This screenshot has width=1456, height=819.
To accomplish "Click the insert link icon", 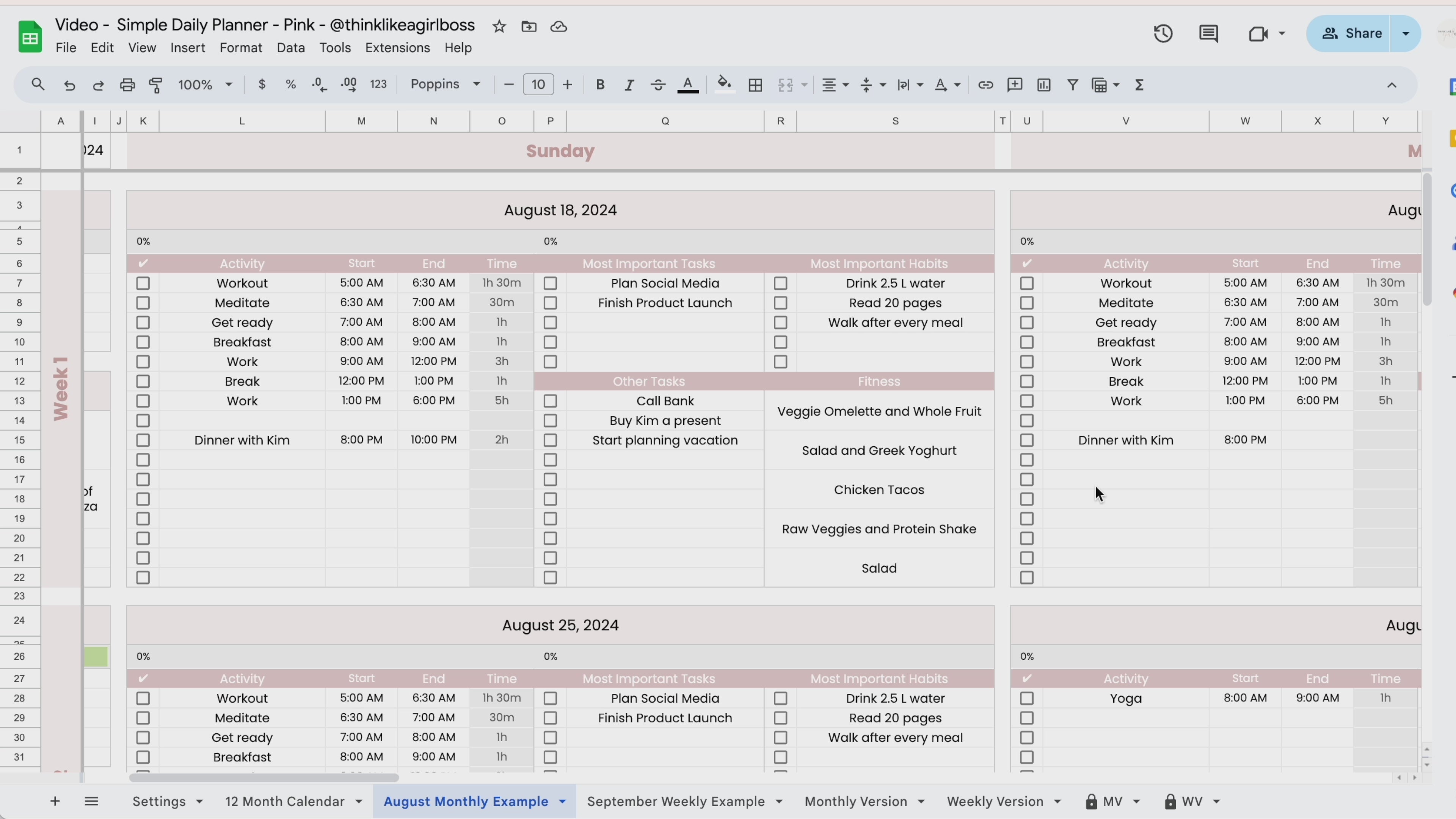I will pos(985,85).
